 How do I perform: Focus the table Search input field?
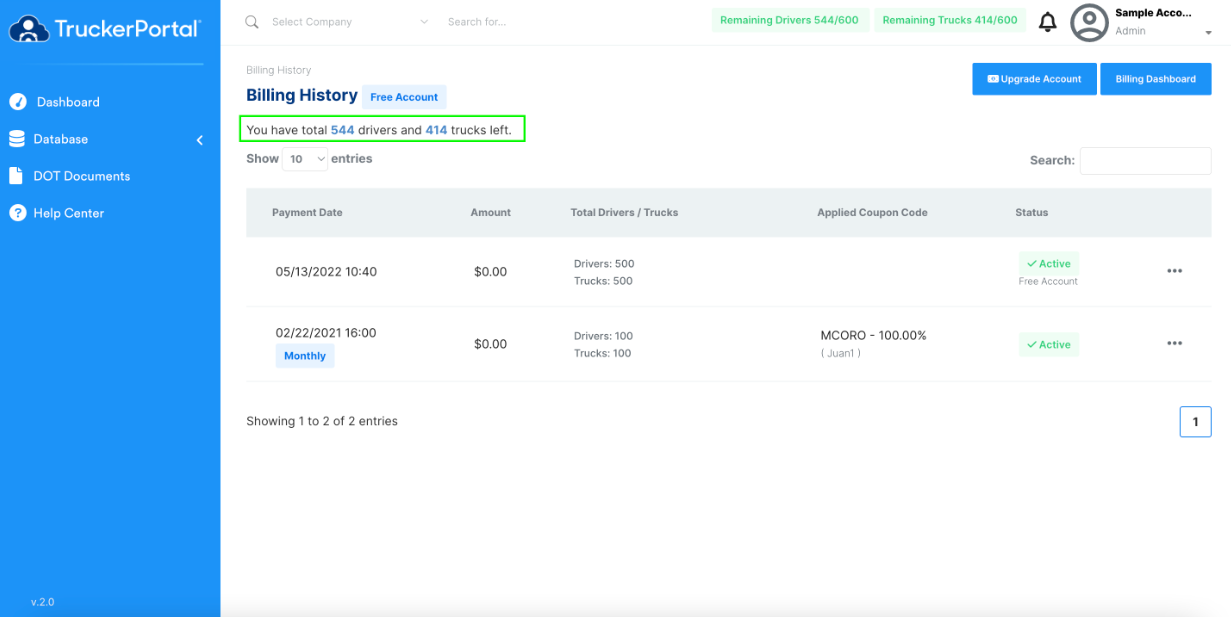pos(1145,160)
